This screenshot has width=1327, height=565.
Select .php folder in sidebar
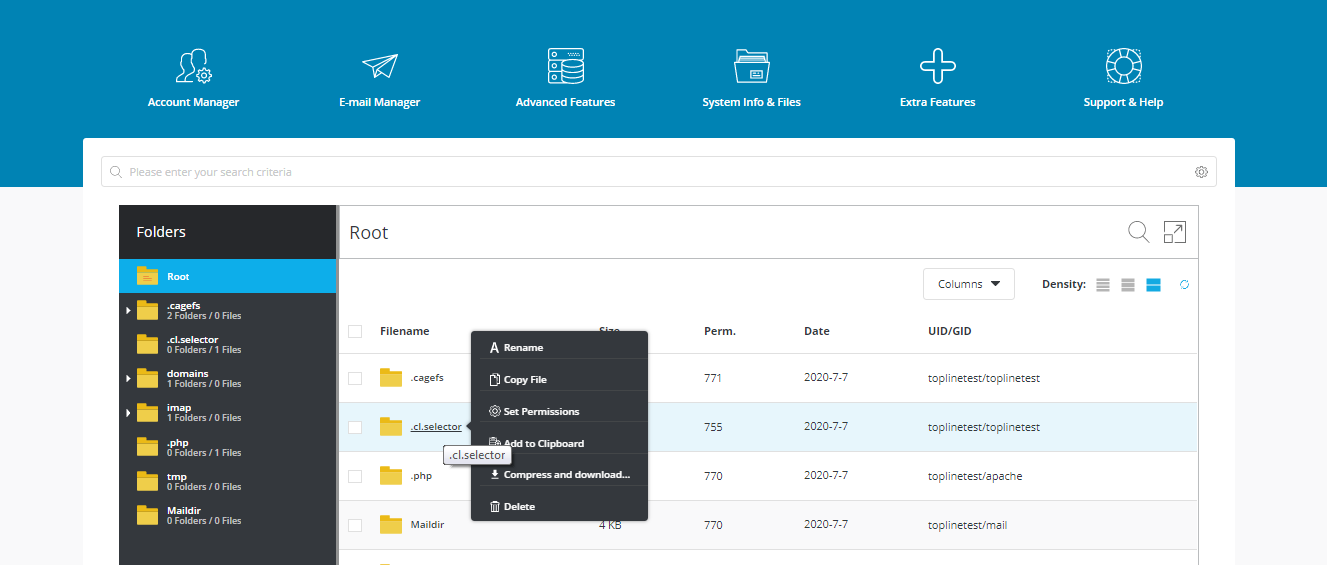point(227,447)
